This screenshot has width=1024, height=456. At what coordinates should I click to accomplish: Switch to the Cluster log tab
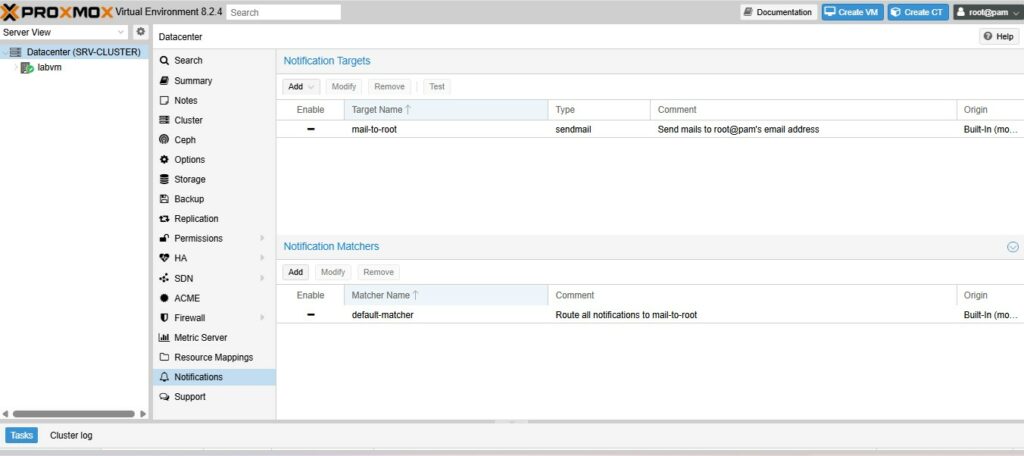click(x=71, y=435)
